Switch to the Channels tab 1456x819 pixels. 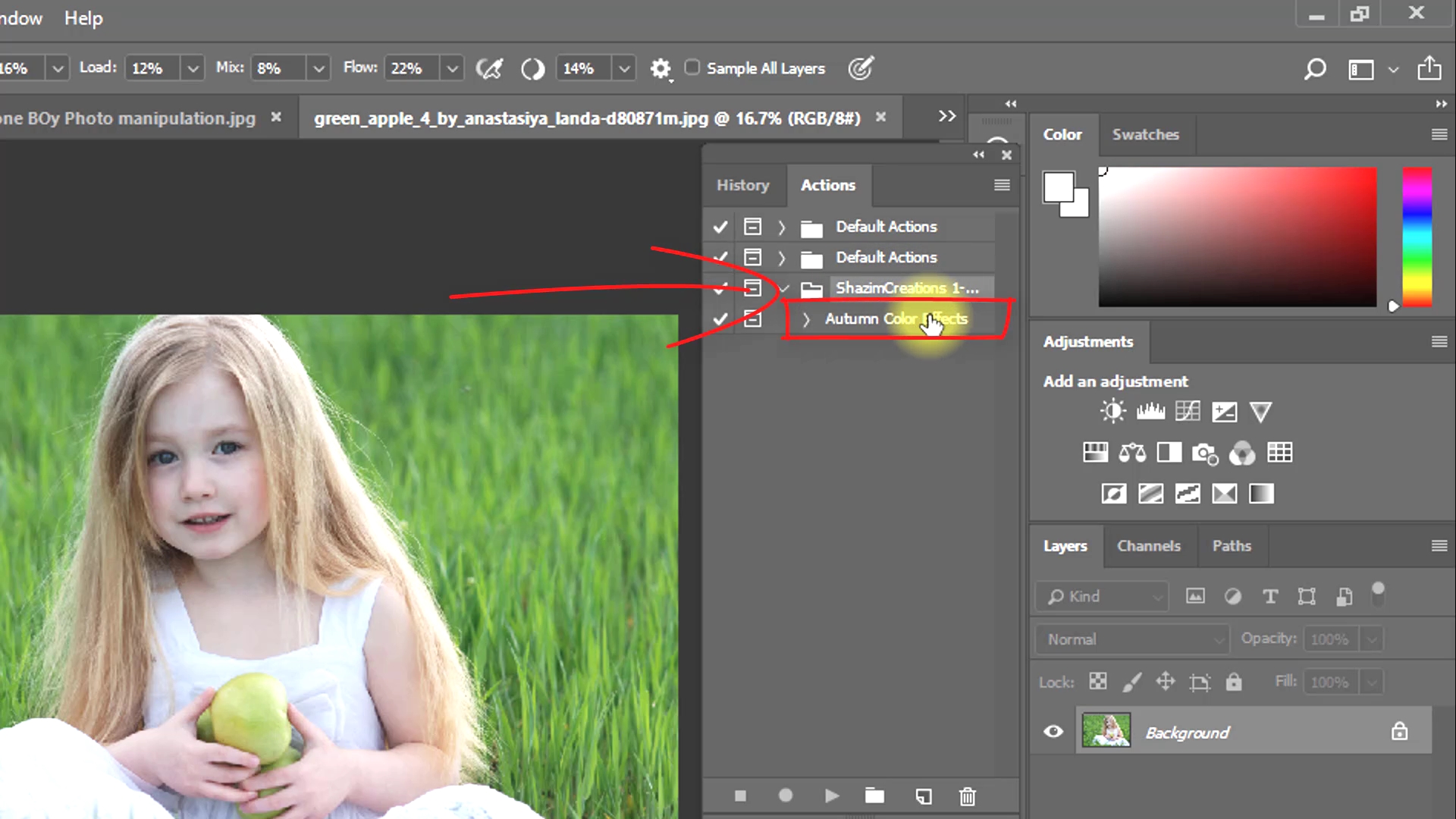(x=1148, y=546)
